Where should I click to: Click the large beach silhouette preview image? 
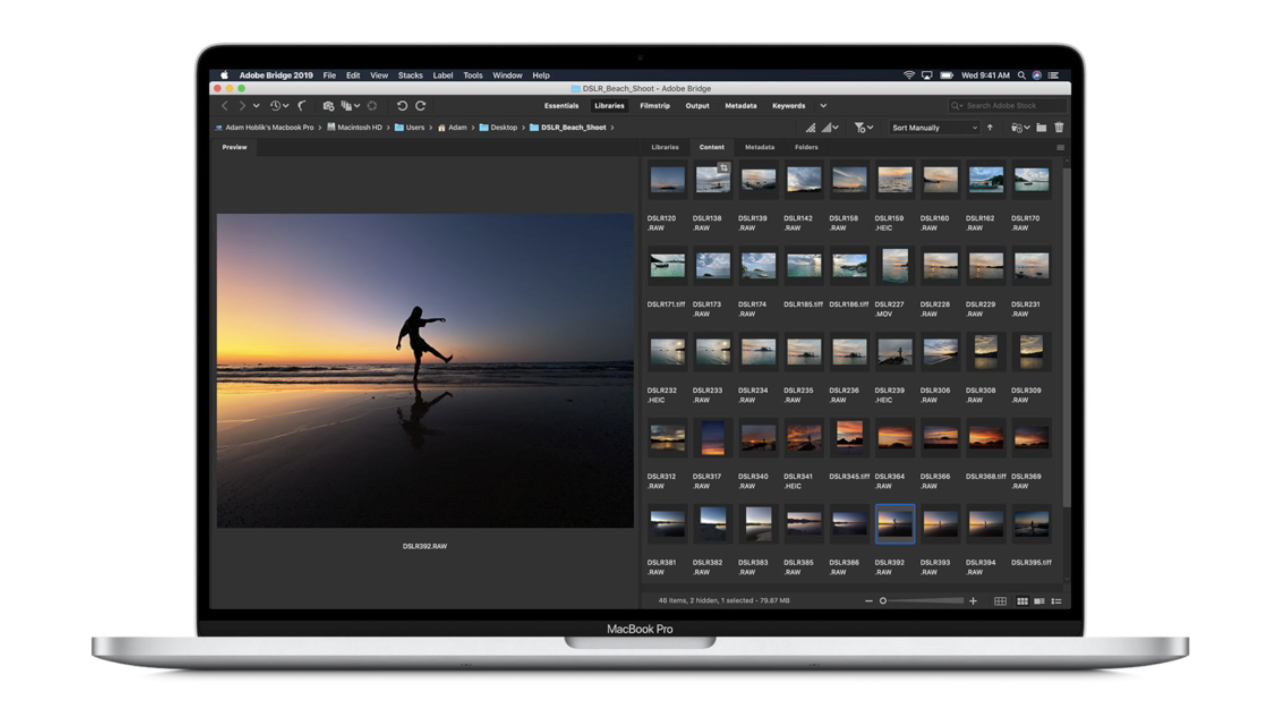click(x=425, y=370)
